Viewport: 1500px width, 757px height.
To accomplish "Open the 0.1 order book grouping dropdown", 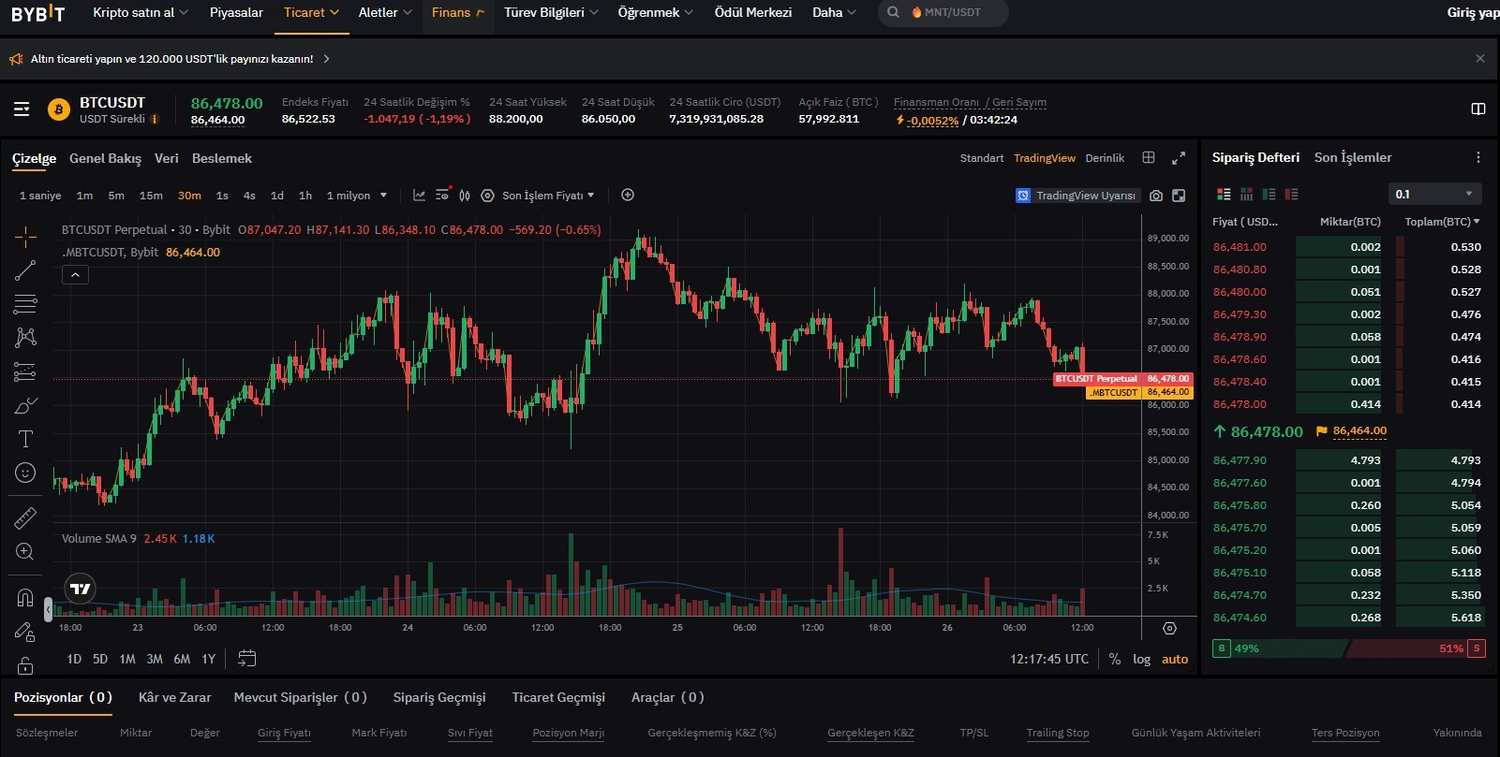I will [1434, 194].
